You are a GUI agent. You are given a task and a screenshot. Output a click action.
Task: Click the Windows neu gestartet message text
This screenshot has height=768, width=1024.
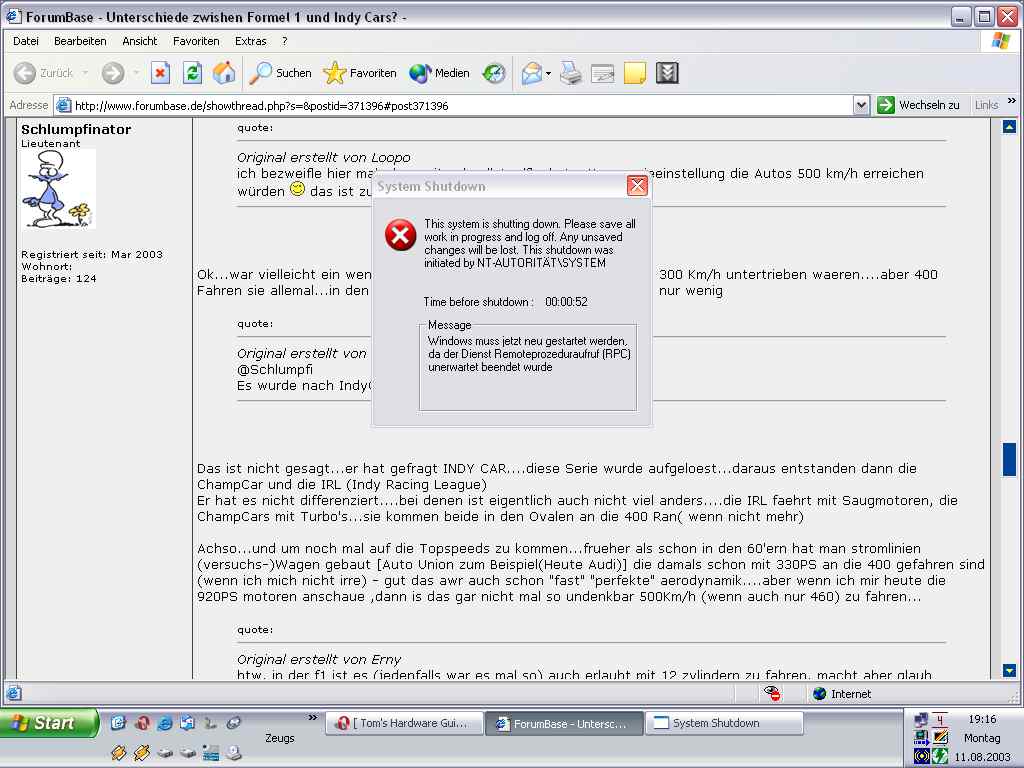click(x=529, y=354)
